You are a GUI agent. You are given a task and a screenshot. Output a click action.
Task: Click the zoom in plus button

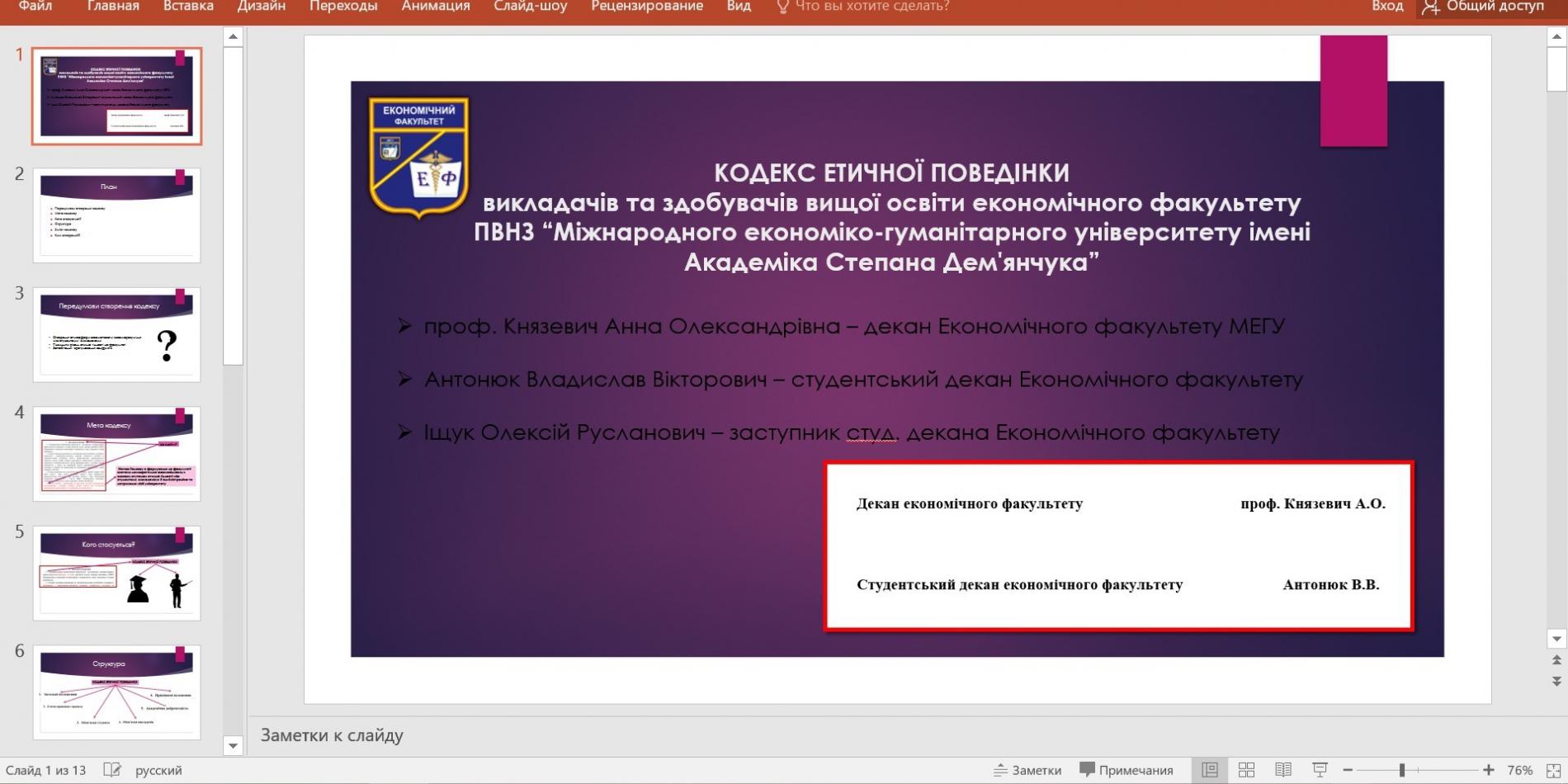(1489, 770)
